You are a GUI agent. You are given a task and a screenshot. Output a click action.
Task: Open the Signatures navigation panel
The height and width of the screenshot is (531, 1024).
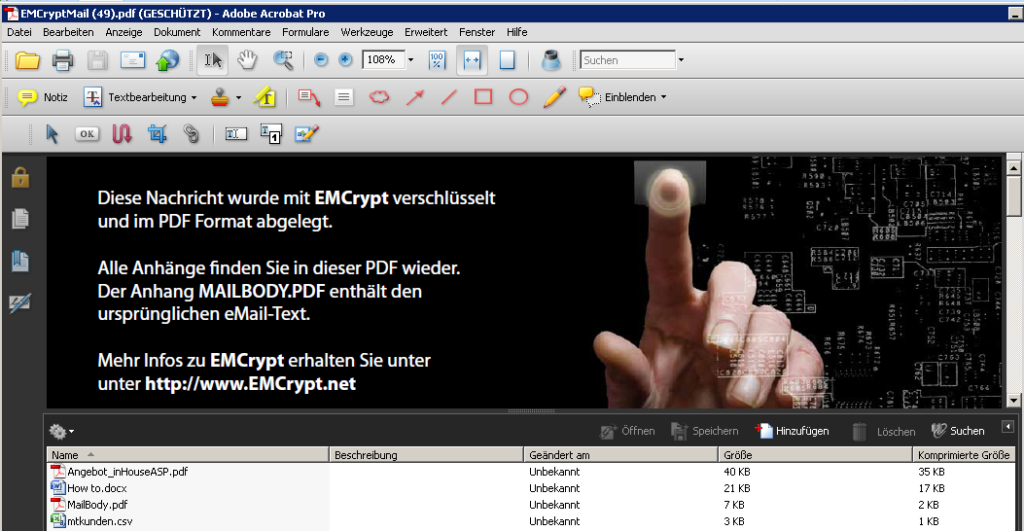[x=20, y=302]
